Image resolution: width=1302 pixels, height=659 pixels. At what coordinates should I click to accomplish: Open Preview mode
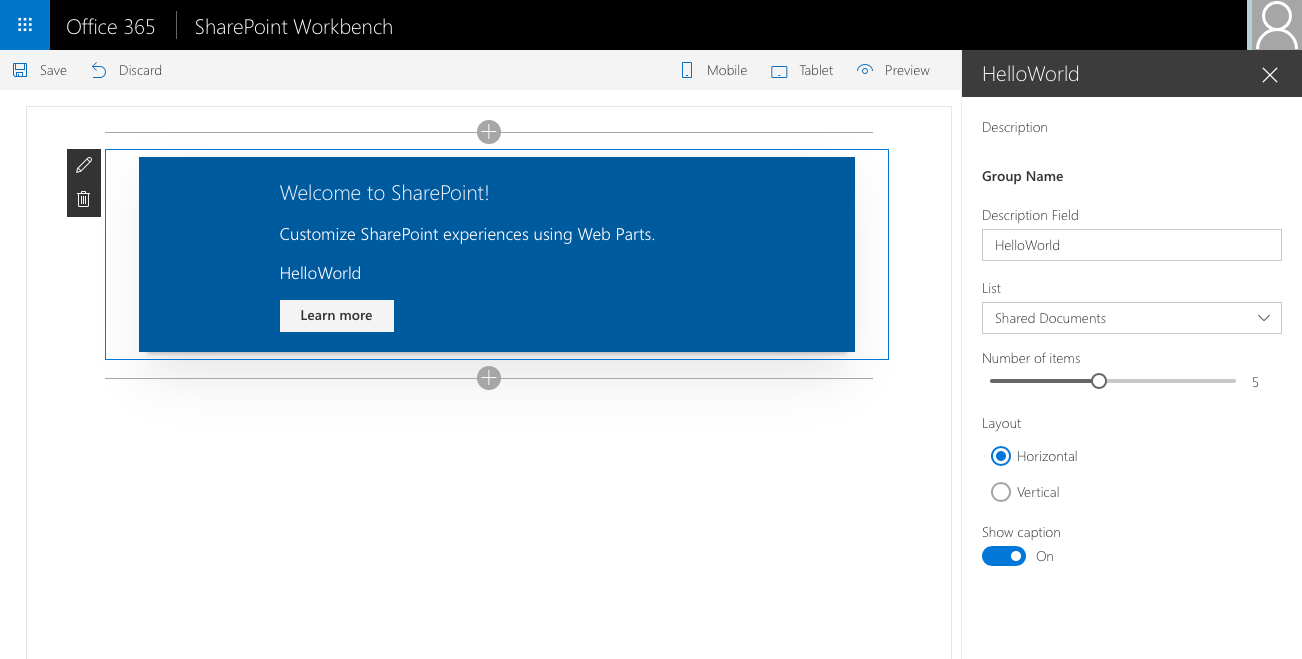coord(893,70)
